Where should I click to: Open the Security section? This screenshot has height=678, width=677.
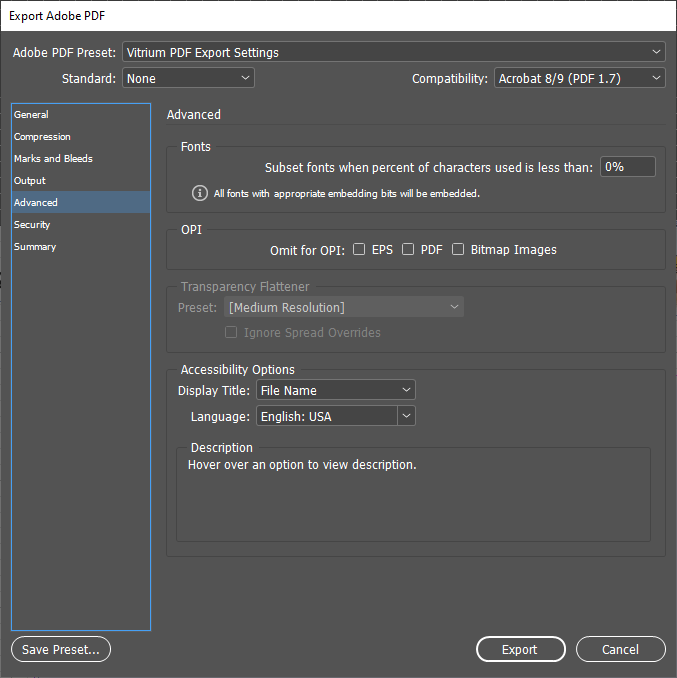(81, 224)
